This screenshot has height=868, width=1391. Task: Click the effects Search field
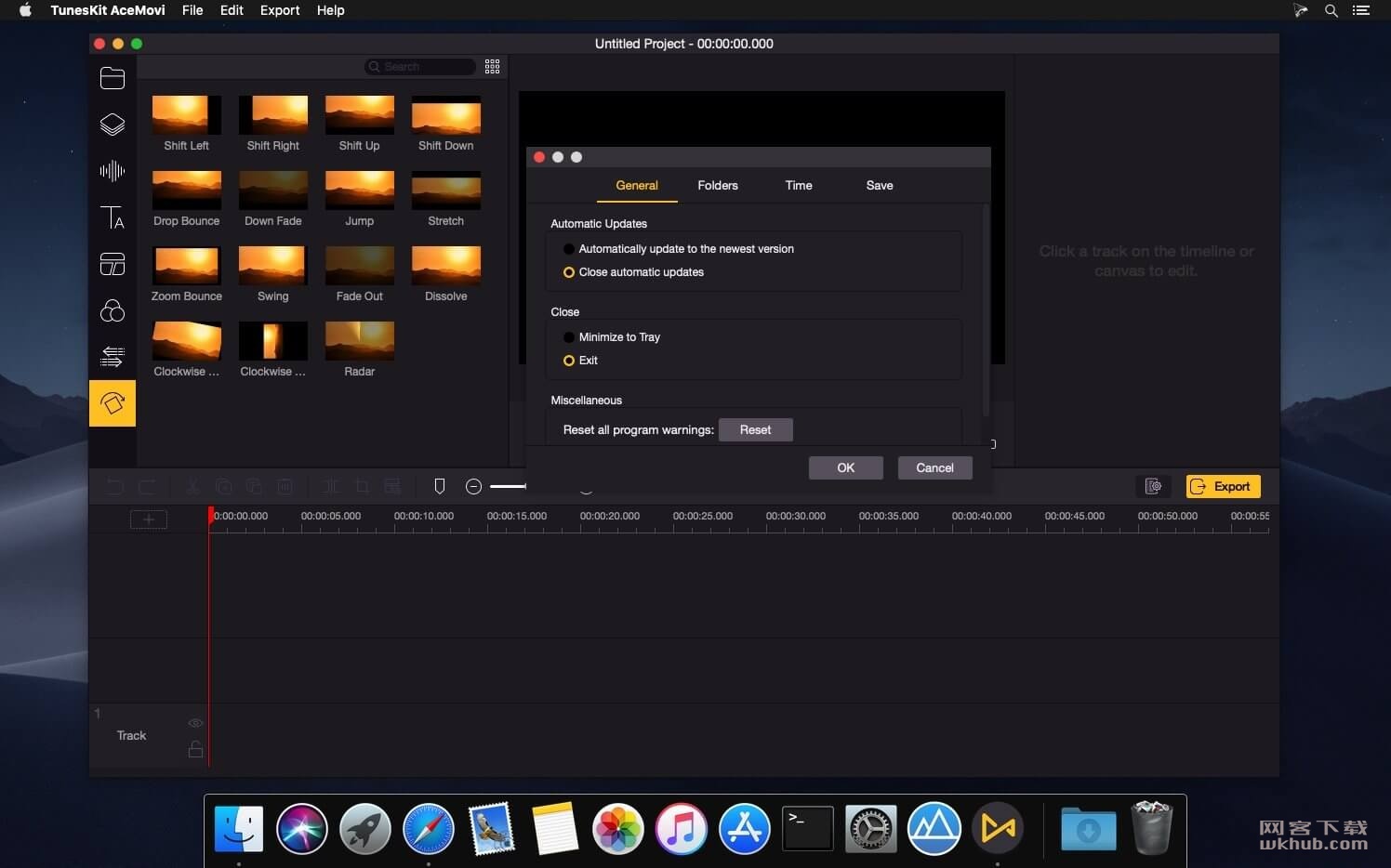420,67
